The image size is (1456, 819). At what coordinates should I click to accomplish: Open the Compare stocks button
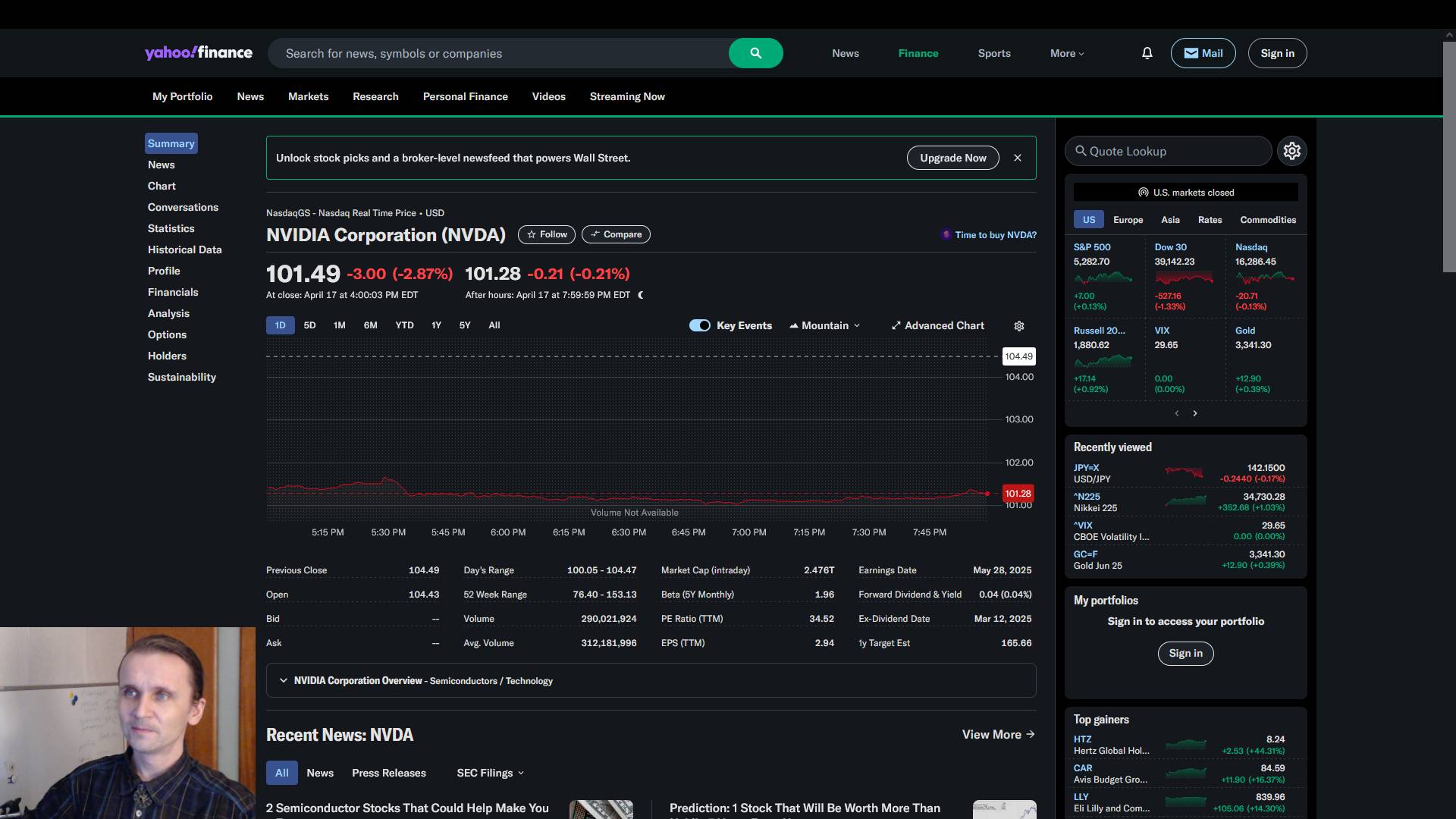click(616, 234)
